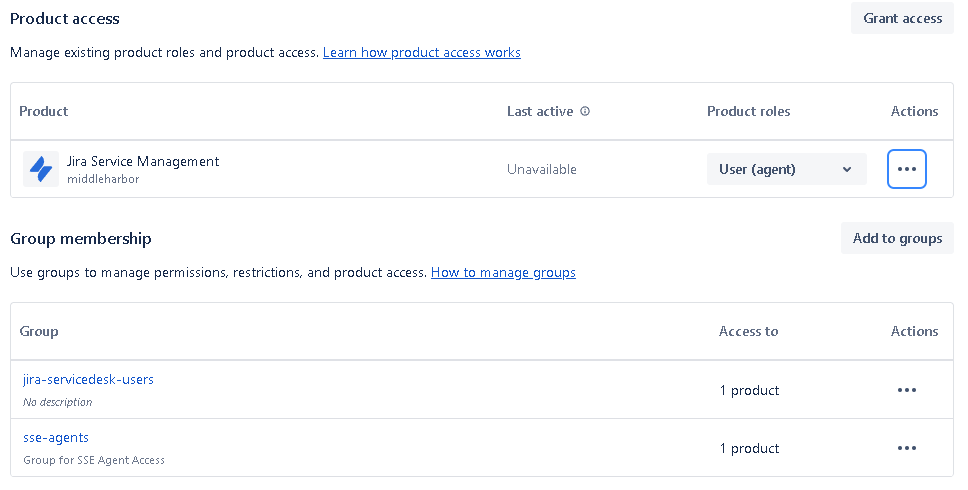Click the Unavailable last active status
The width and height of the screenshot is (968, 490).
542,170
